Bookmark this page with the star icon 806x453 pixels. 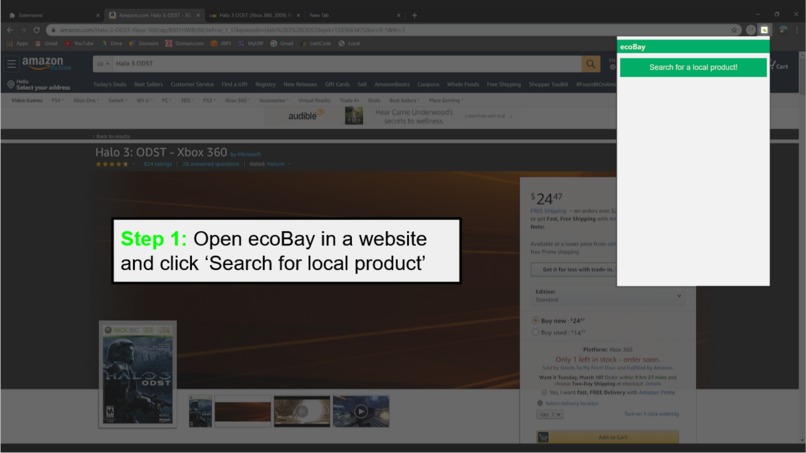click(735, 30)
